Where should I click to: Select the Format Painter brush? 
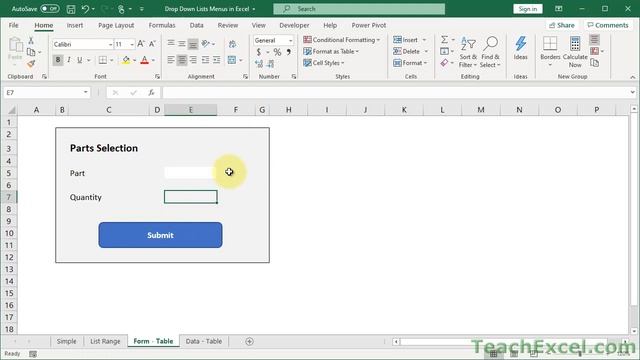31,64
